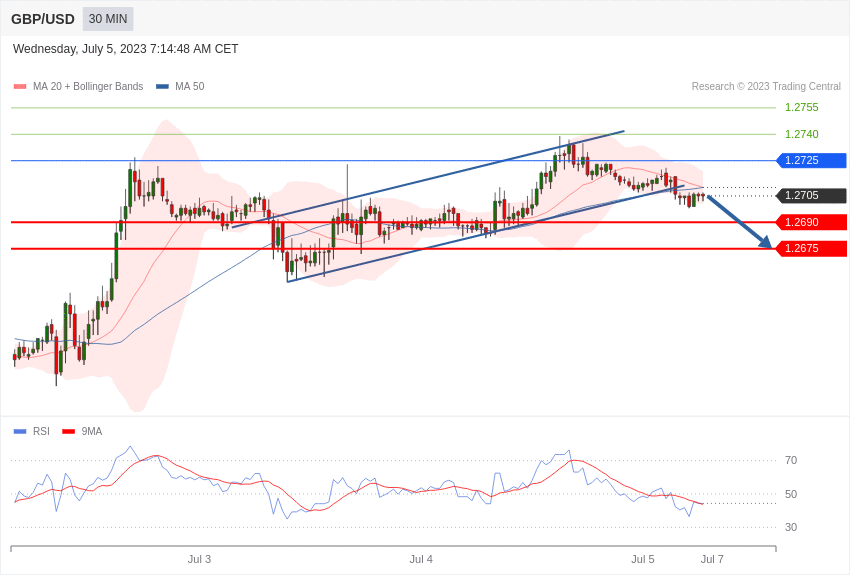Select the chart date and time text
The height and width of the screenshot is (576, 850).
coord(126,49)
